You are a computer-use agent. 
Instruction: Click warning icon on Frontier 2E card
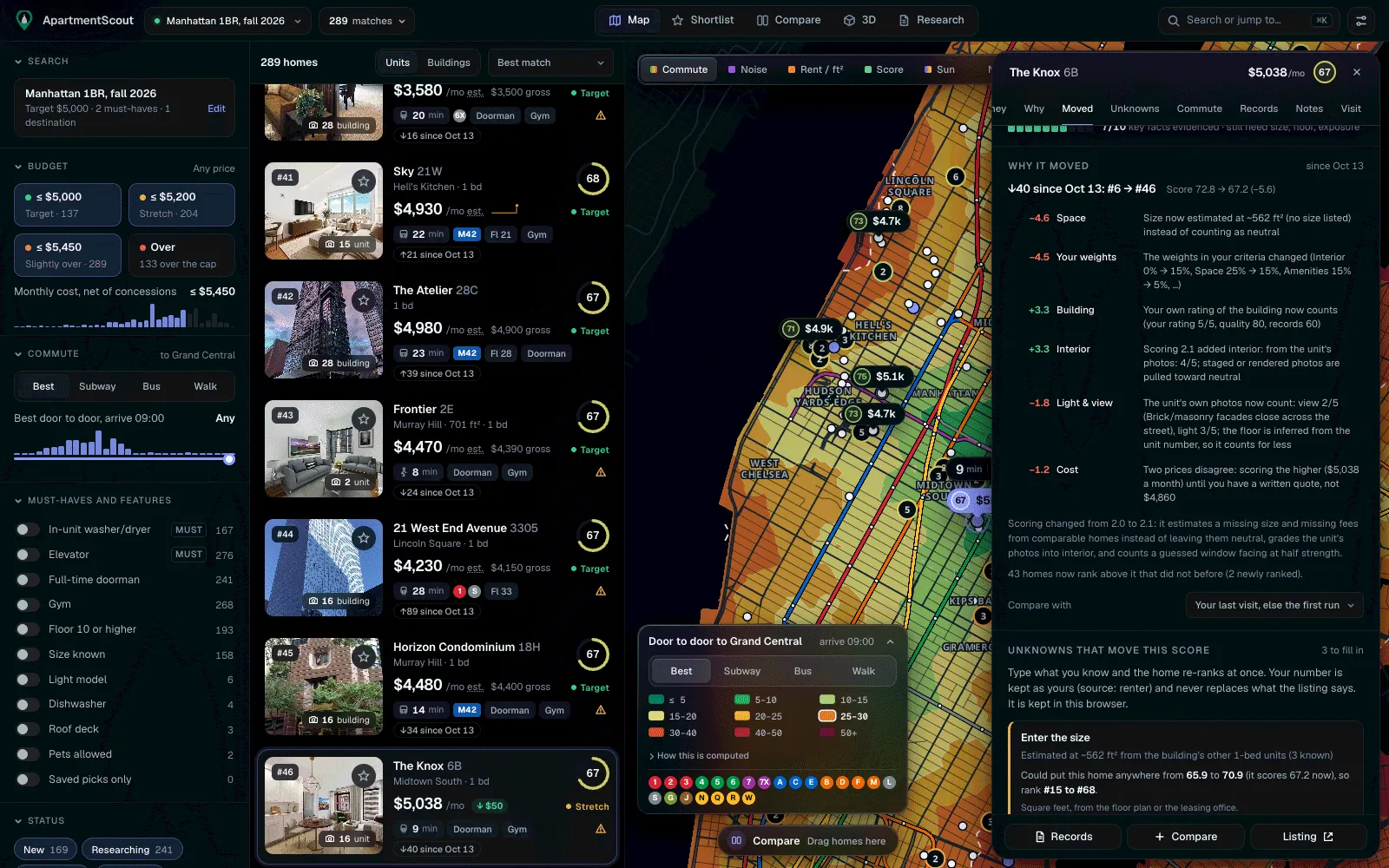[x=601, y=472]
